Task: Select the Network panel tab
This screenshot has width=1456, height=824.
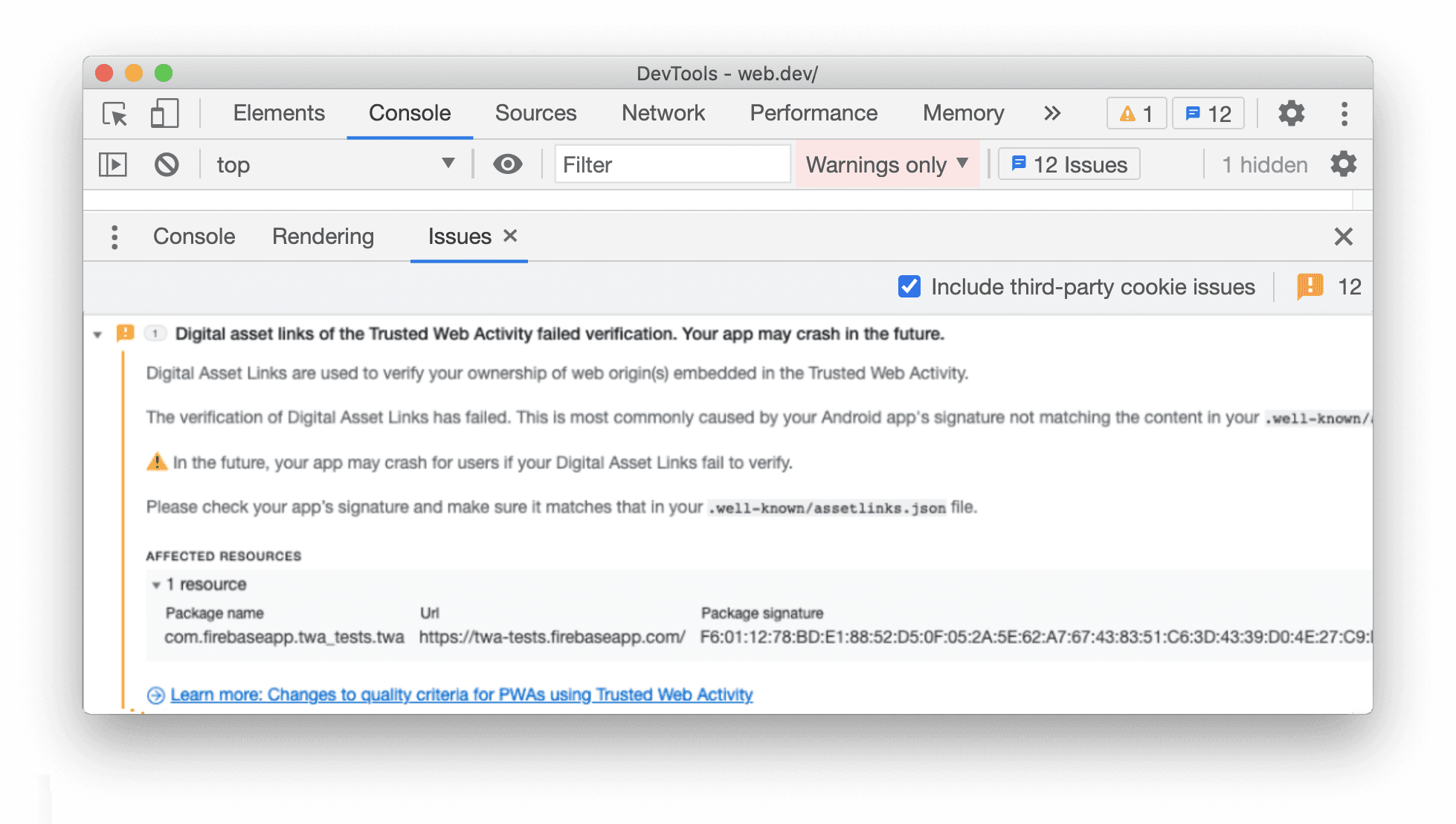Action: (x=665, y=112)
